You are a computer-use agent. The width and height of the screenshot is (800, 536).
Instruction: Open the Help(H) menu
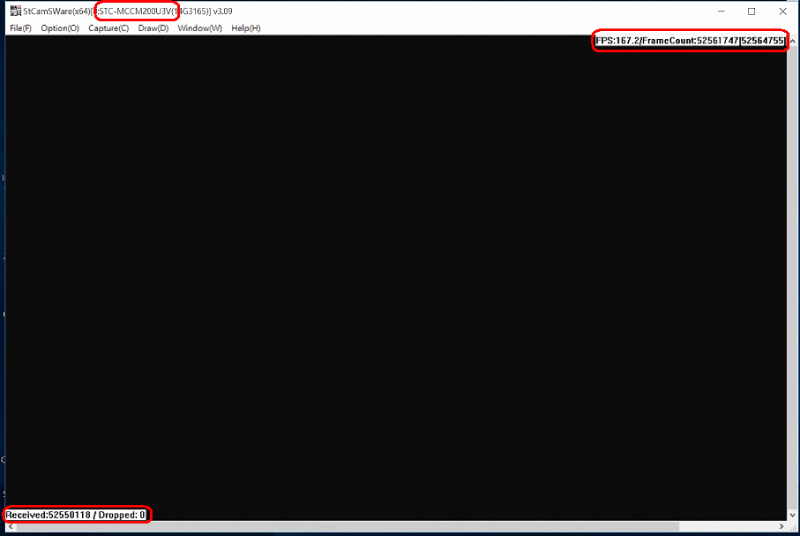click(246, 28)
